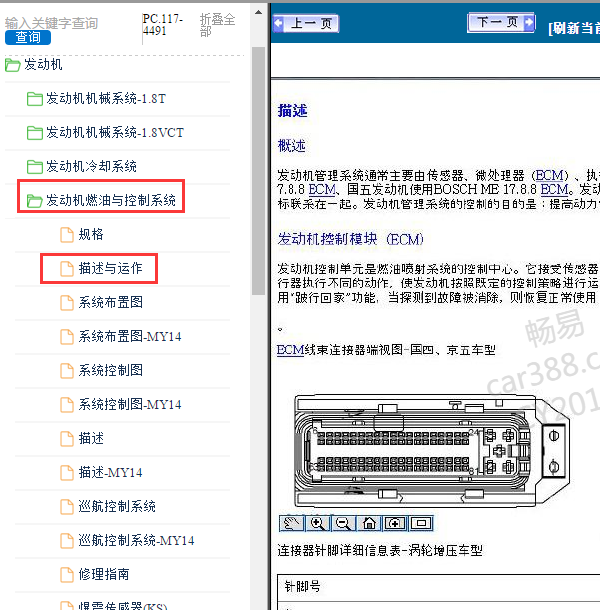Viewport: 600px width, 610px height.
Task: Open the 系统布置图-MY14 document
Action: point(121,336)
